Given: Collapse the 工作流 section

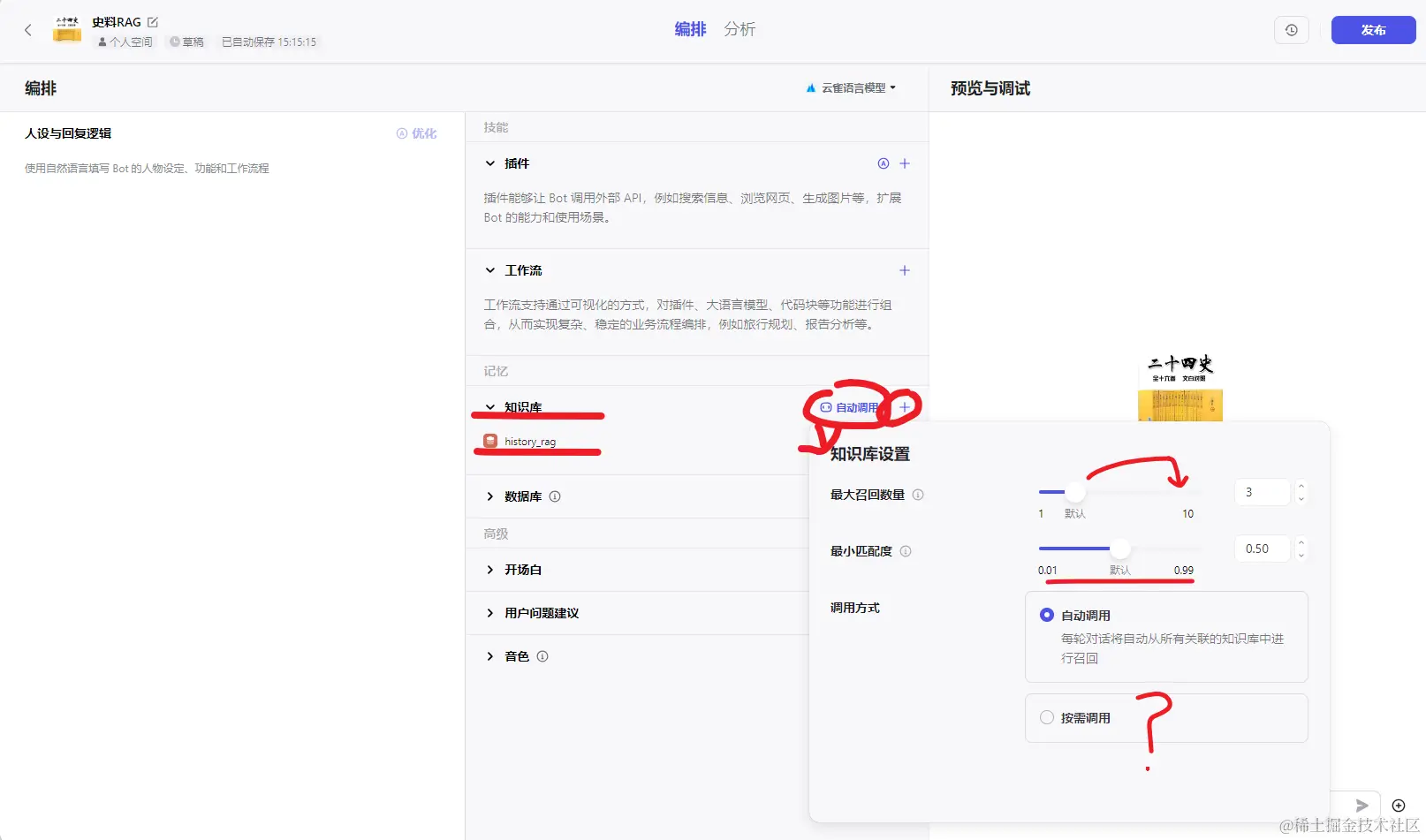Looking at the screenshot, I should point(490,270).
